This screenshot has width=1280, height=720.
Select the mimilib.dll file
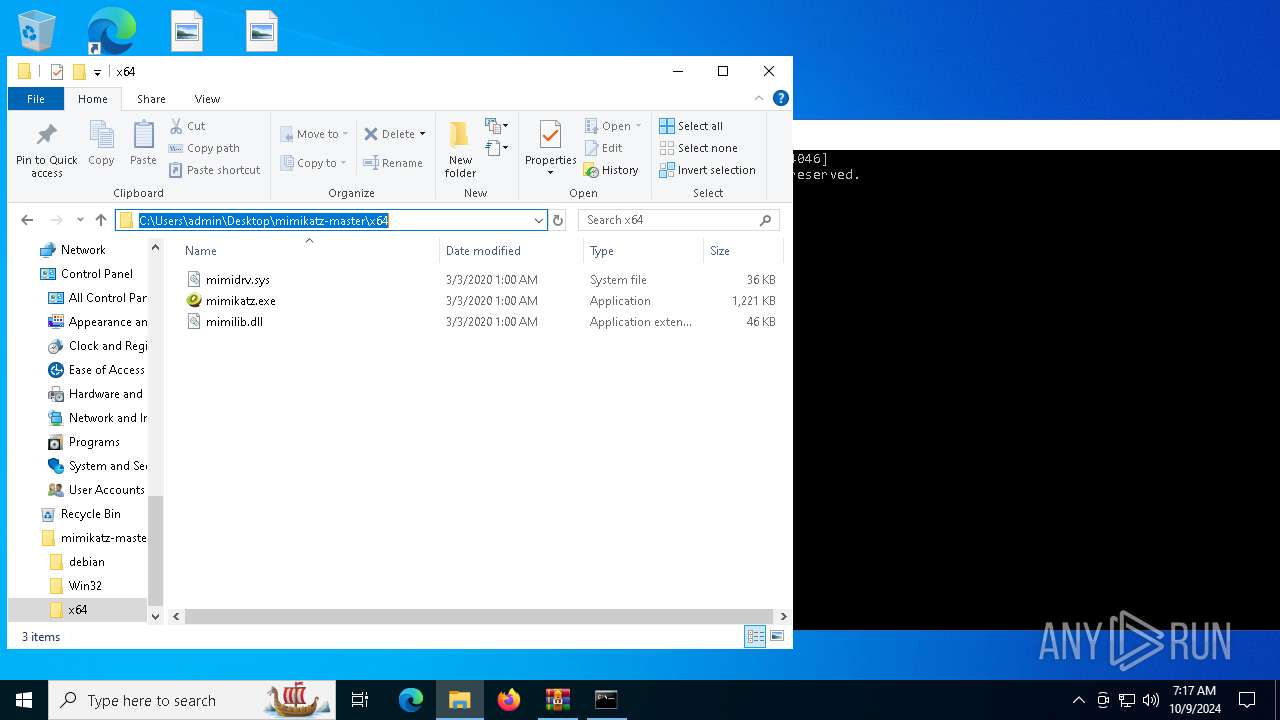tap(234, 322)
